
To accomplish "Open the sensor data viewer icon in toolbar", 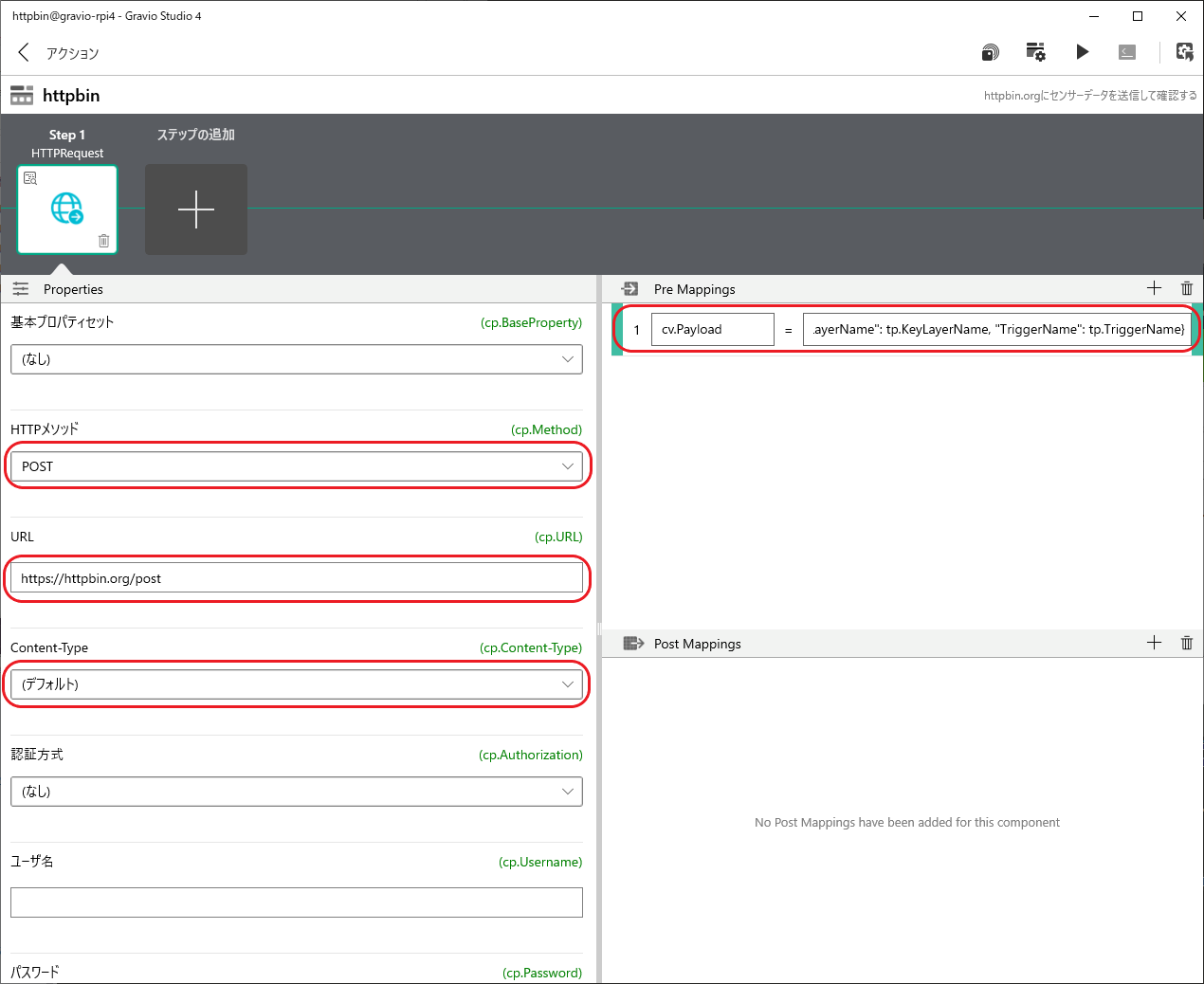I will point(990,52).
